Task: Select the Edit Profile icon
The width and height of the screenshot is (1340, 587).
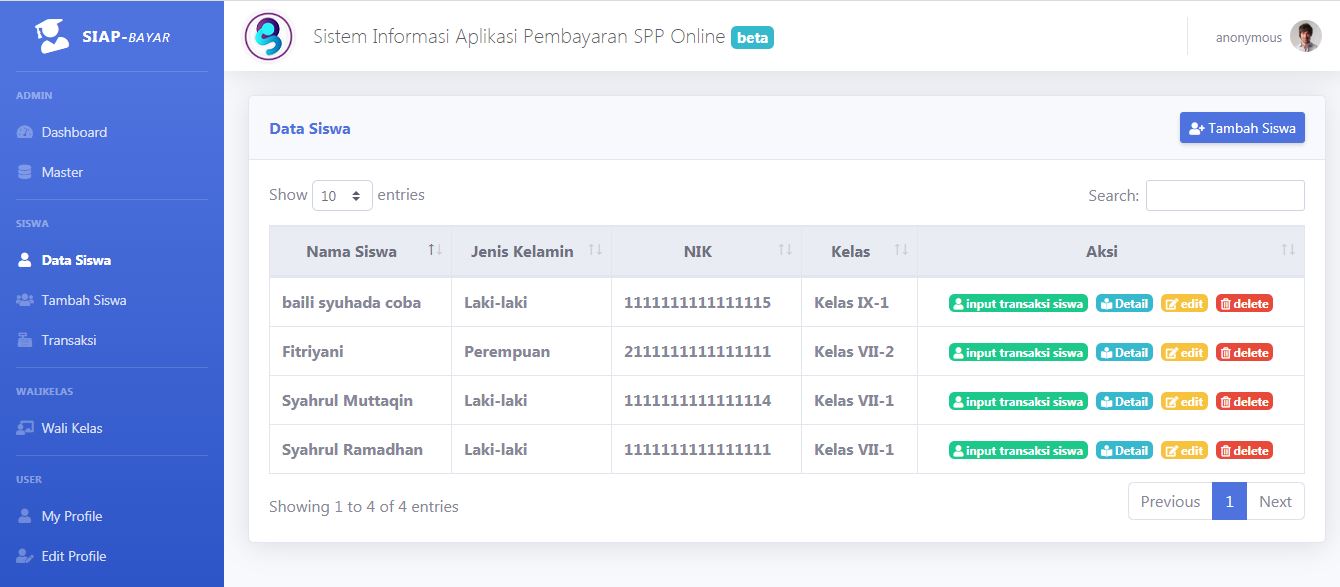Action: point(24,555)
